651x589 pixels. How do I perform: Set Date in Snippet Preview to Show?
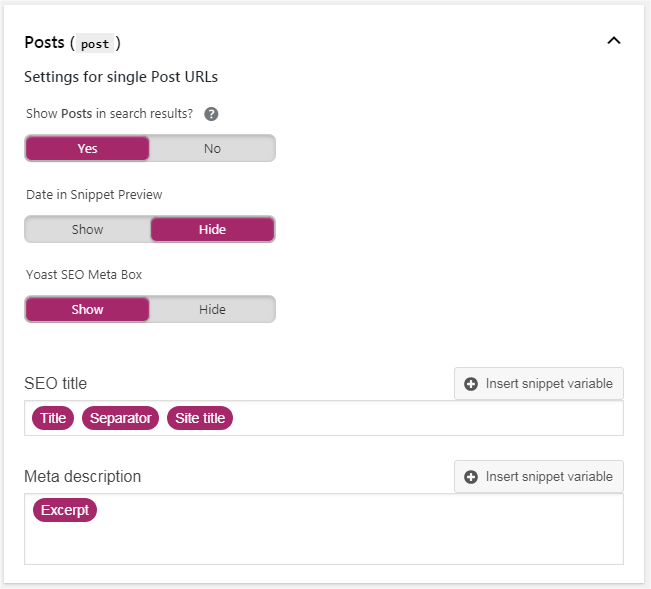(x=87, y=229)
